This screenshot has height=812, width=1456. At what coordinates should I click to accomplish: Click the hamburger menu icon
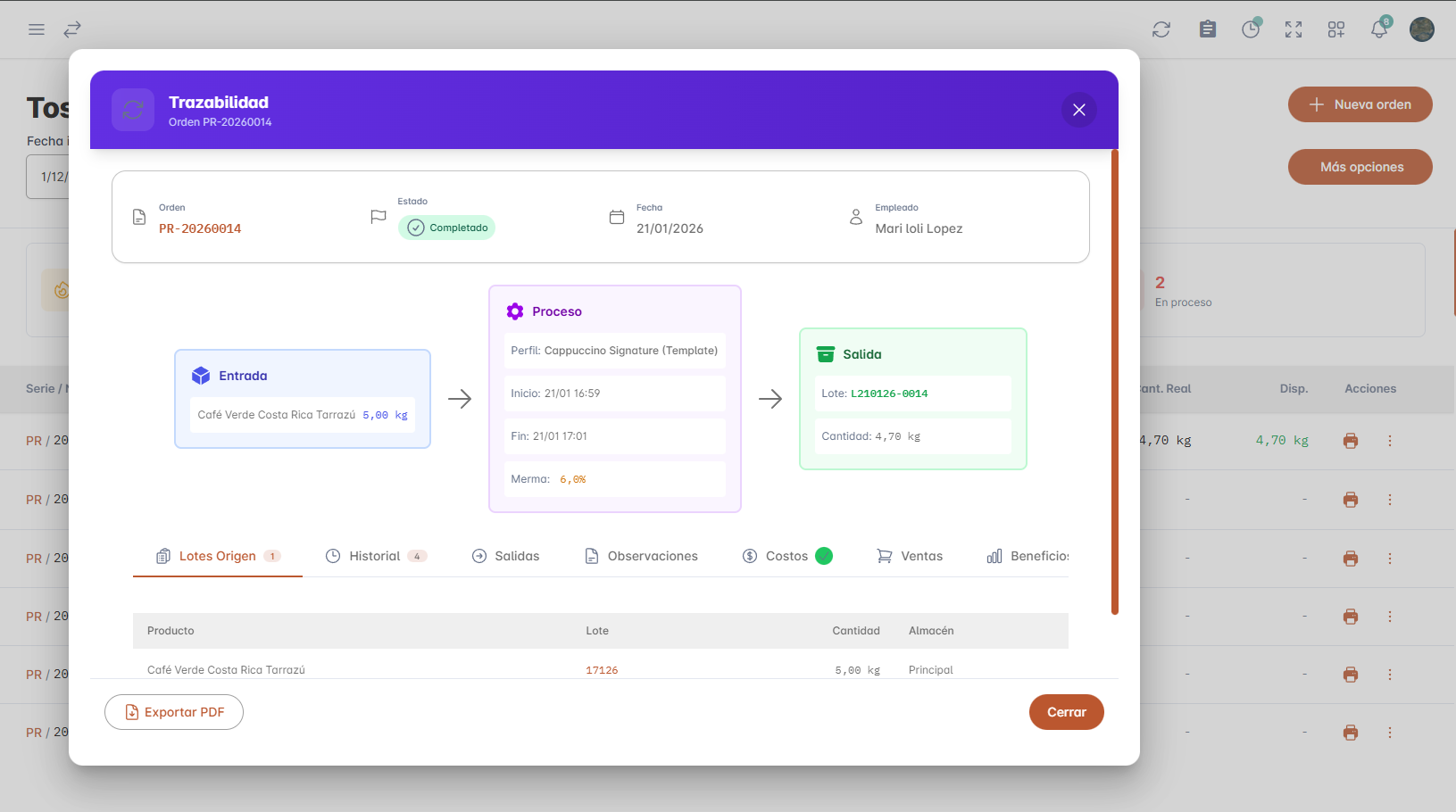(37, 29)
